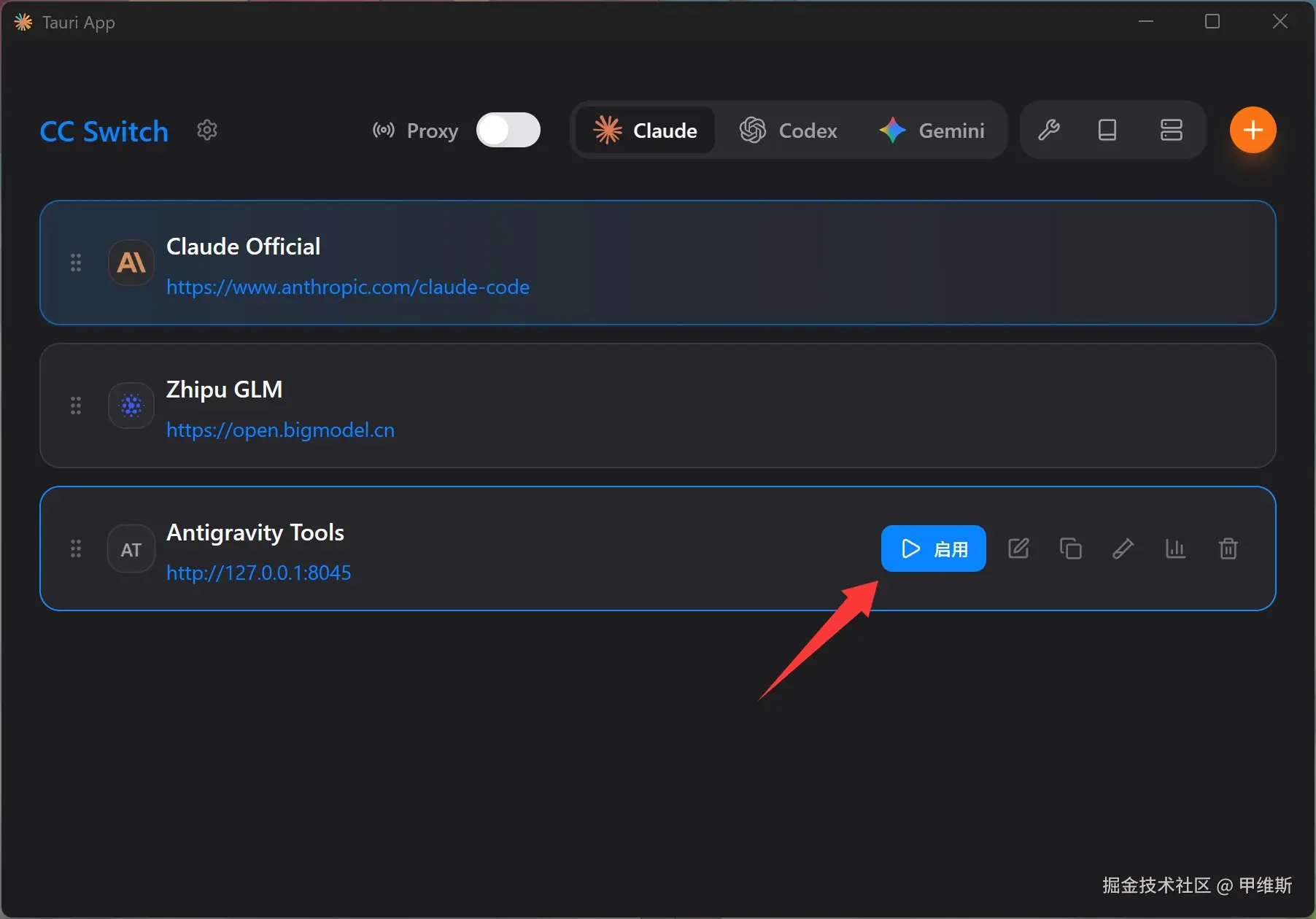Image resolution: width=1316 pixels, height=919 pixels.
Task: Duplicate the Antigravity Tools provider
Action: click(x=1071, y=548)
